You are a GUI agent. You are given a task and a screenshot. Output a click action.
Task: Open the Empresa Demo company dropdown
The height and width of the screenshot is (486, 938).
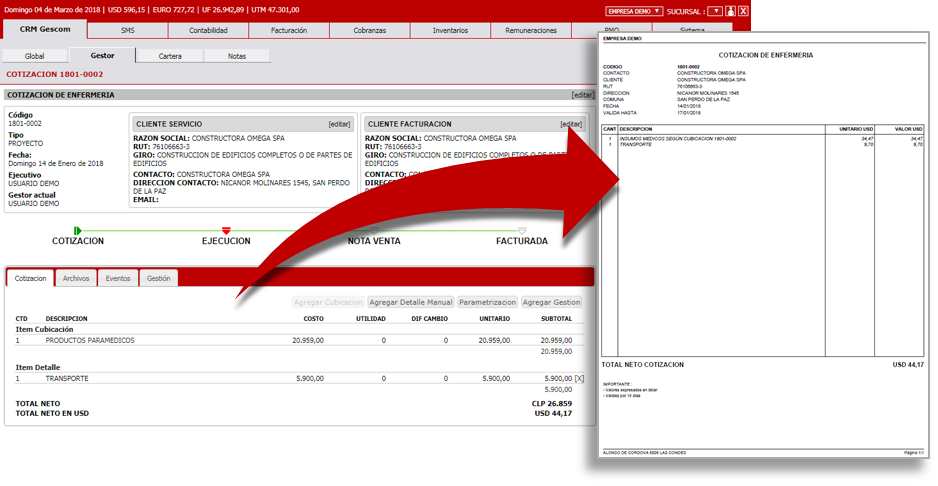click(634, 11)
